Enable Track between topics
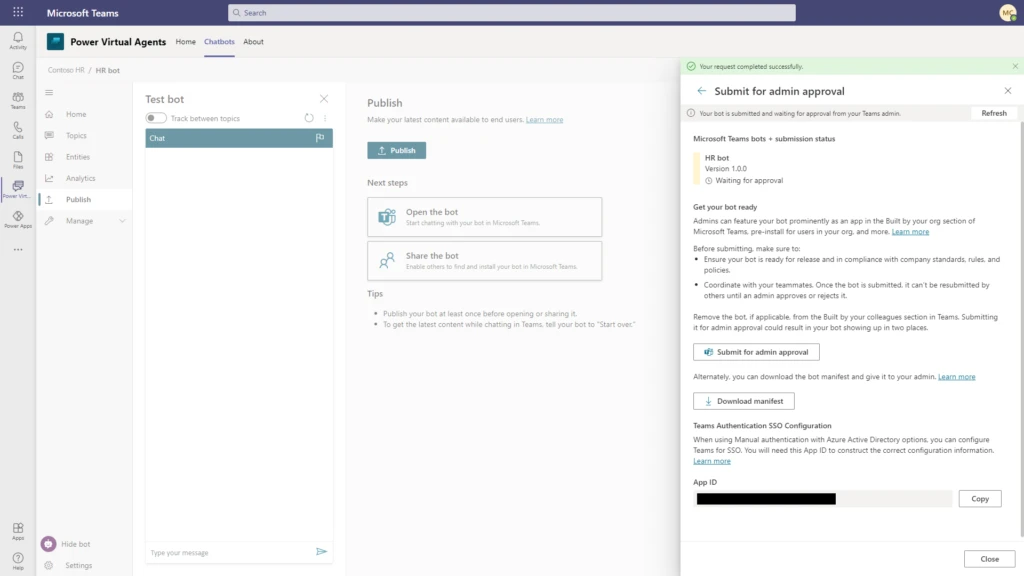This screenshot has height=576, width=1024. tap(155, 117)
